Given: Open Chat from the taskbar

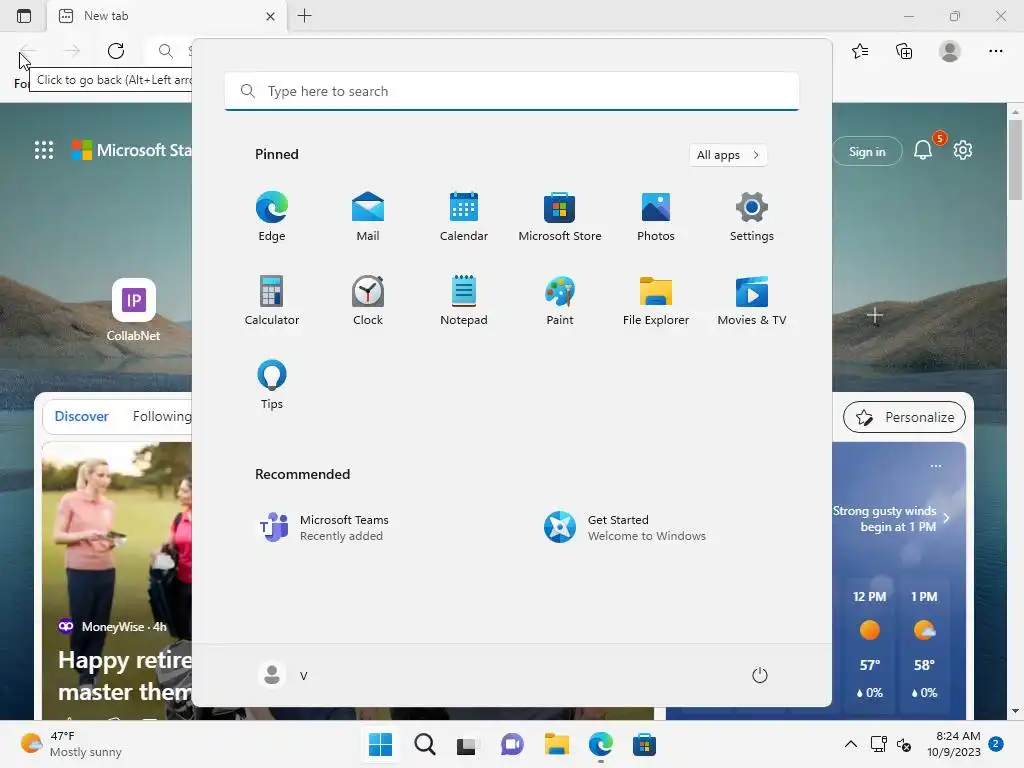Looking at the screenshot, I should click(x=512, y=744).
